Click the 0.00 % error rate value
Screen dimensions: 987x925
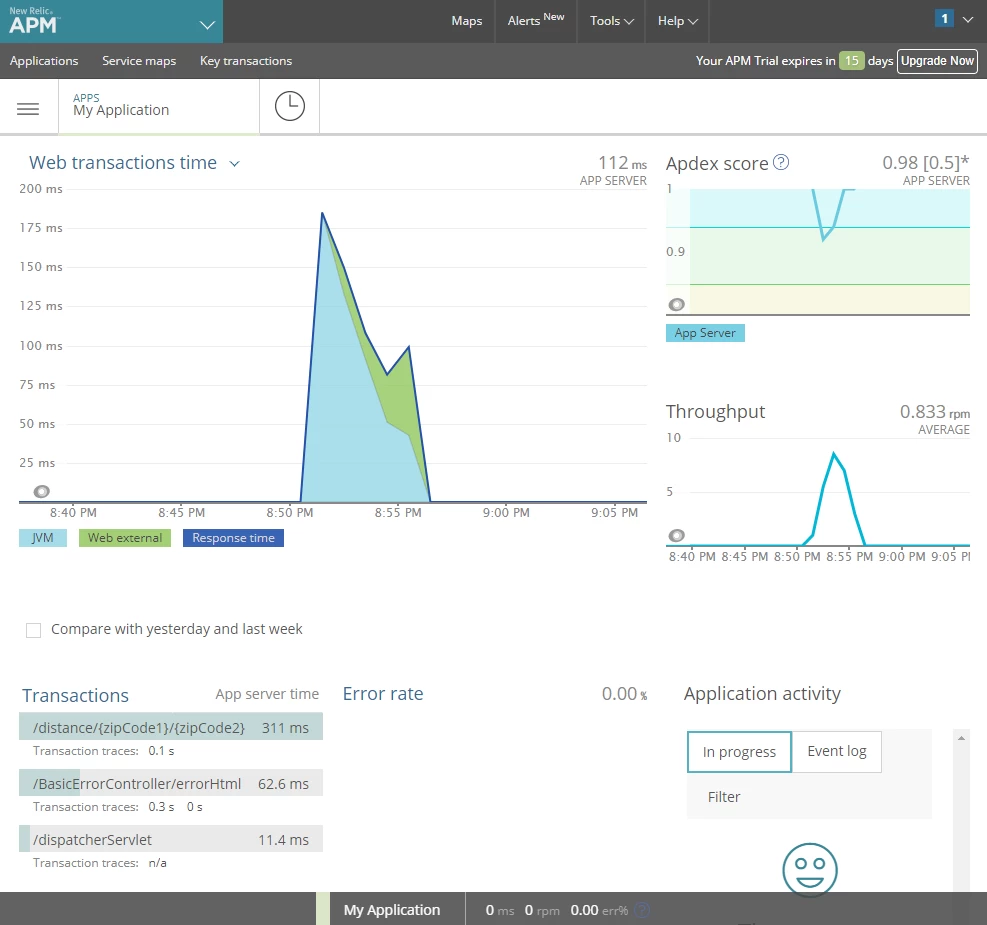pos(624,693)
